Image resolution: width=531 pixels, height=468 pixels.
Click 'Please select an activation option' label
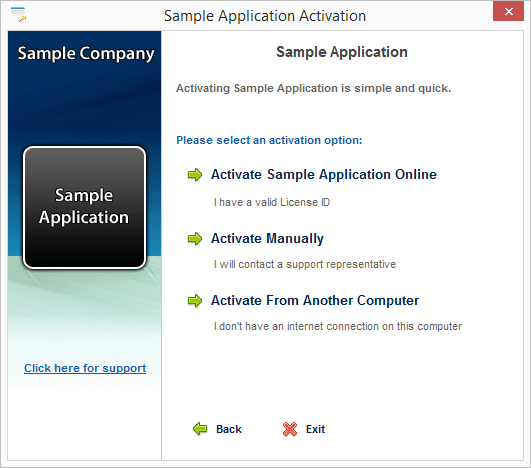(269, 140)
